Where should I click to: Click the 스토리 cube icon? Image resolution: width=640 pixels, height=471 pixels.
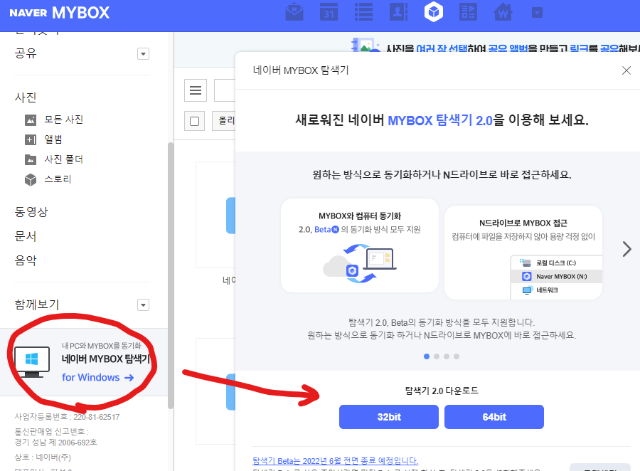(31, 180)
